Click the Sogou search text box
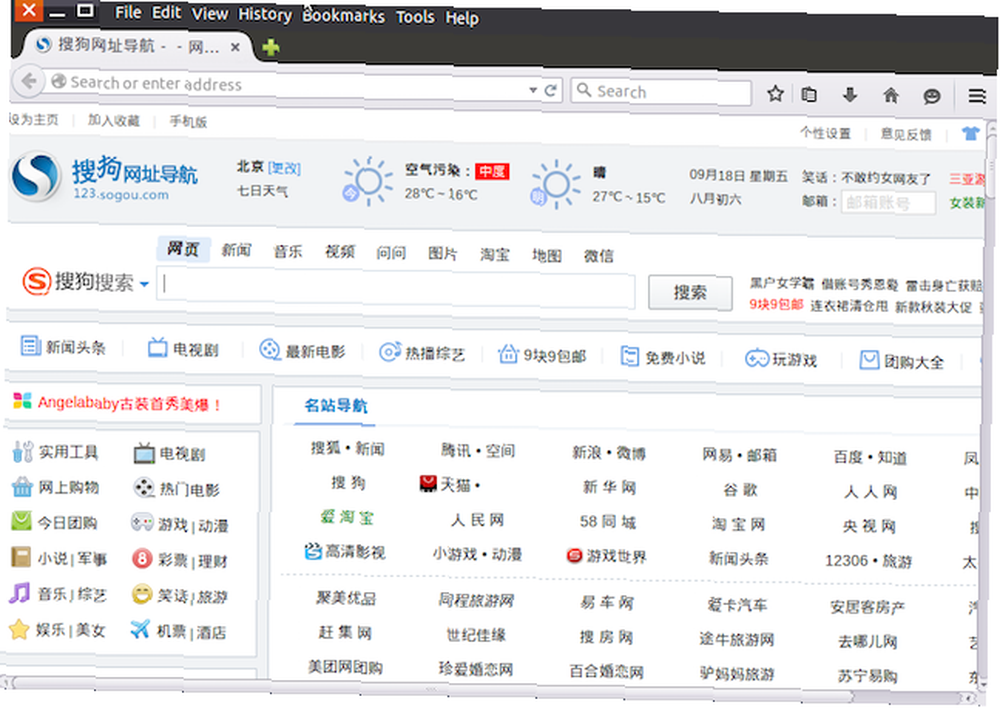Screen dimensions: 1000x708 [396, 290]
